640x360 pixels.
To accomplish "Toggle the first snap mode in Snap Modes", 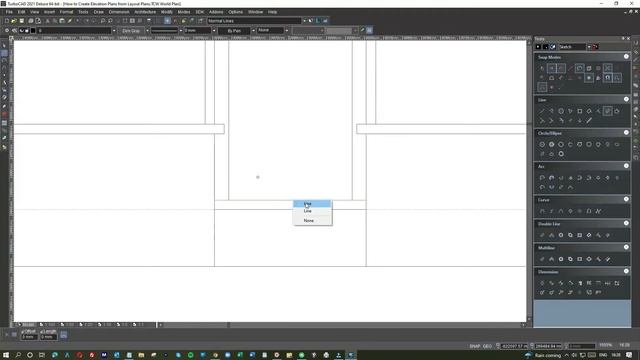I will [x=542, y=69].
